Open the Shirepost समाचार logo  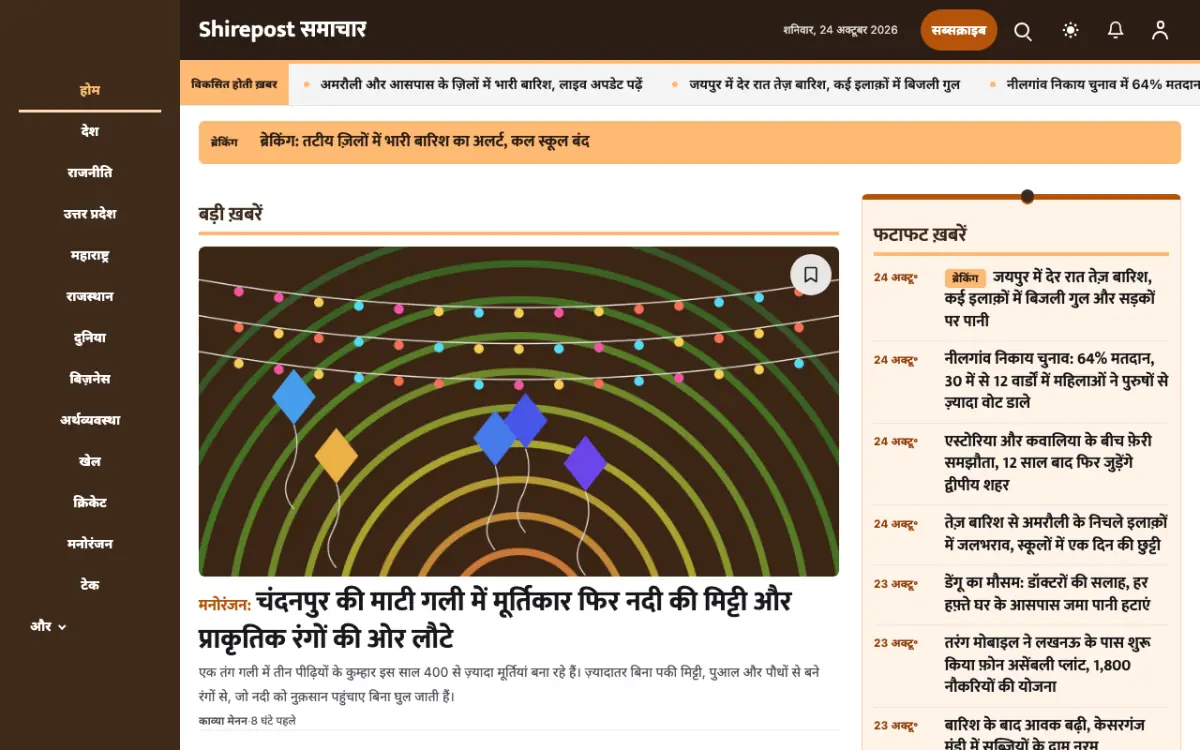(x=282, y=30)
